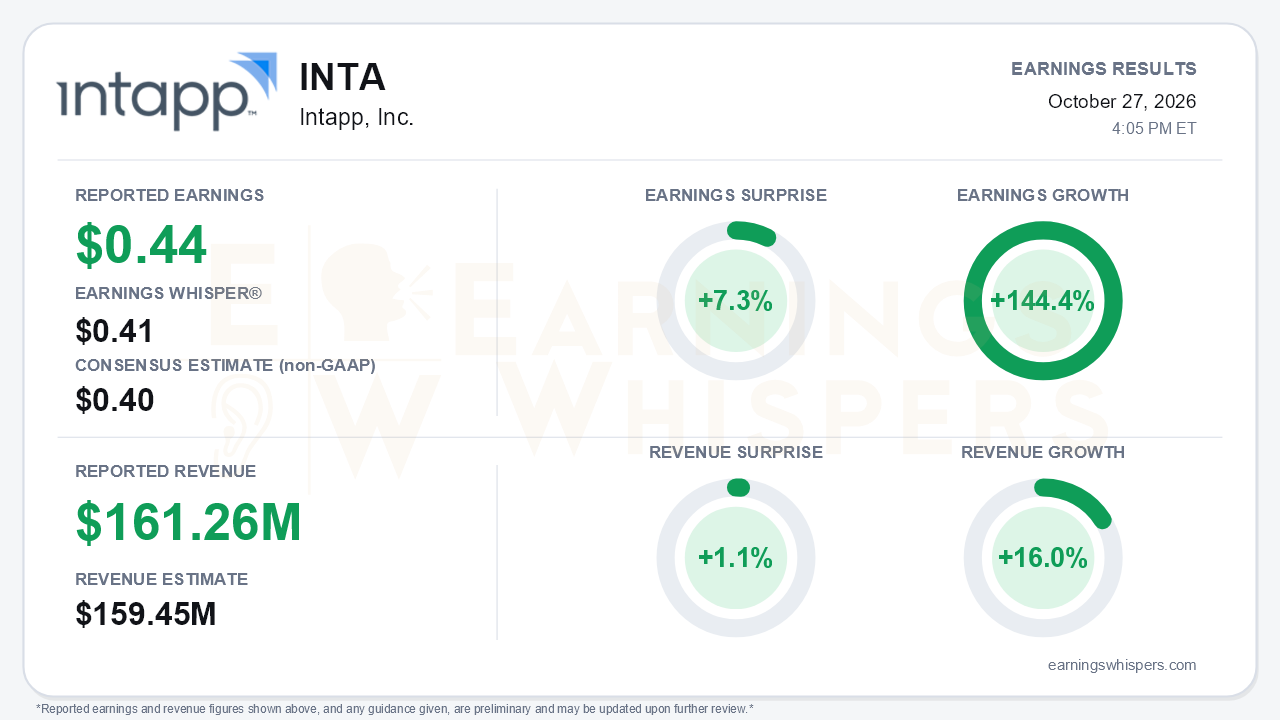The image size is (1280, 720).
Task: Click the EARNINGS RESULTS heading
Action: 1104,69
